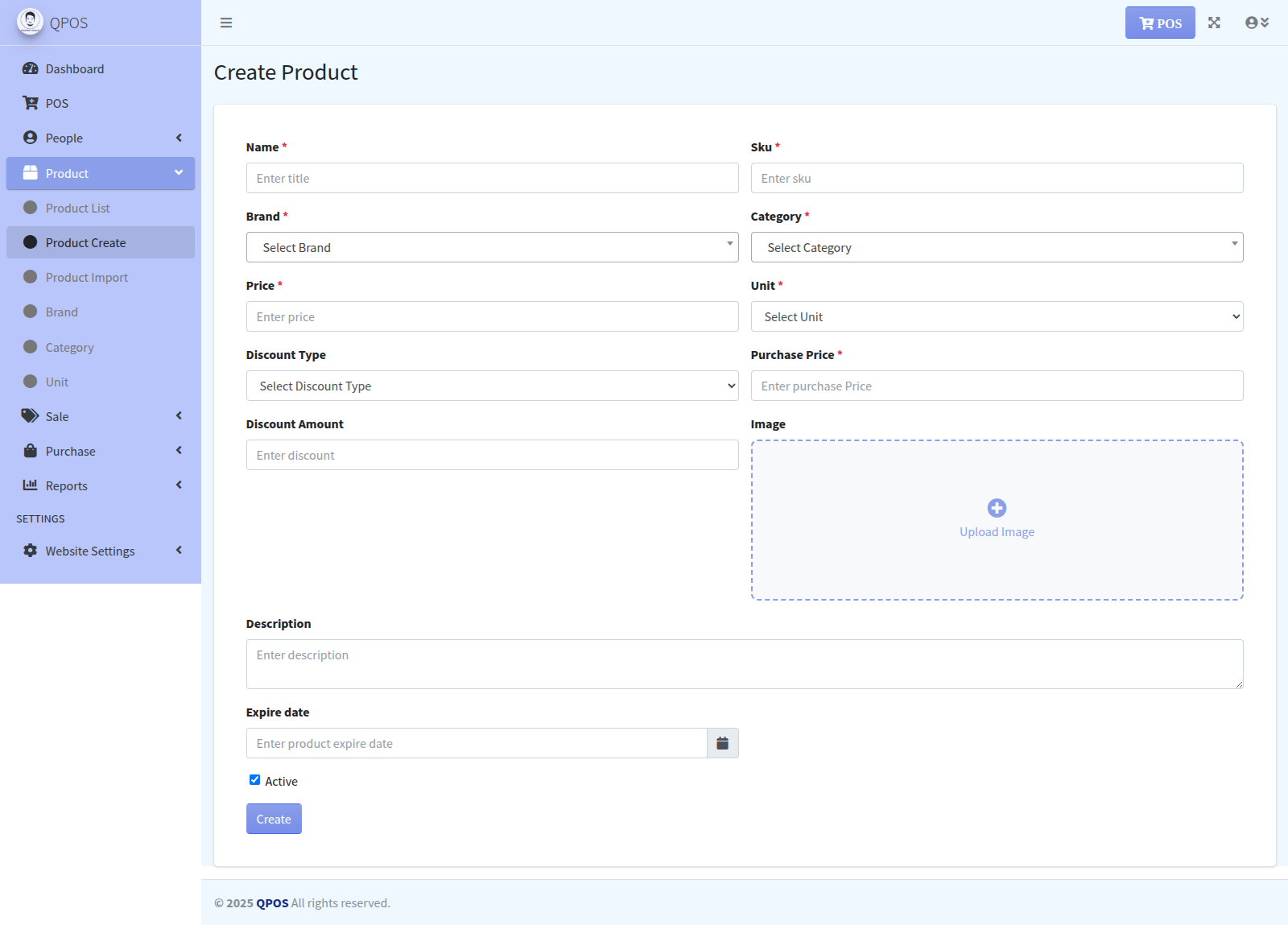1288x925 pixels.
Task: Focus the Expire date input field
Action: (x=477, y=743)
